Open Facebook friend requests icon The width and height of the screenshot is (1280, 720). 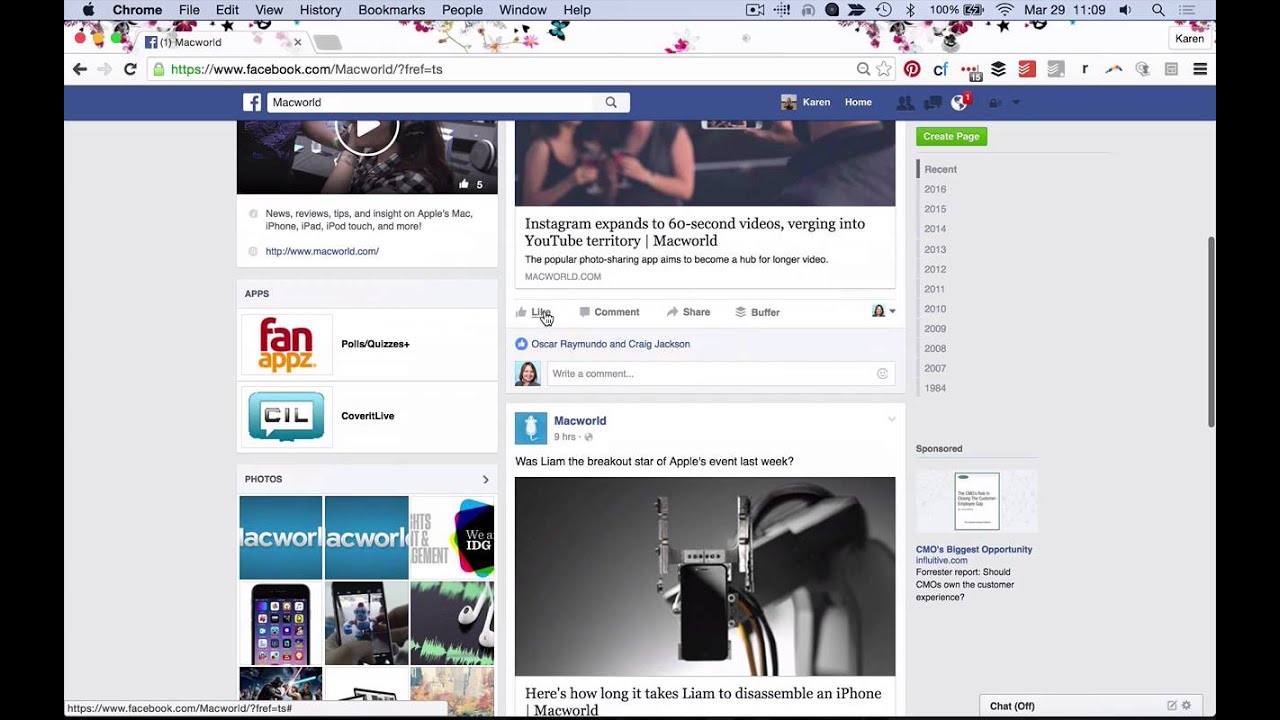(905, 102)
